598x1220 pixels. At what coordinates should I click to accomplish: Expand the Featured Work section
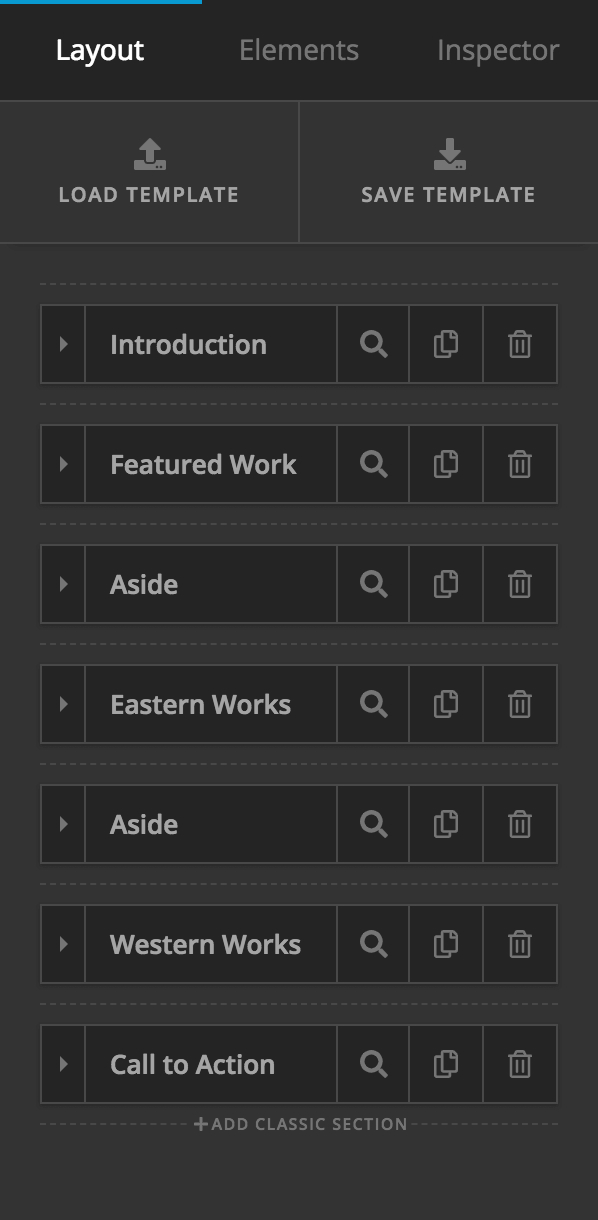[62, 464]
